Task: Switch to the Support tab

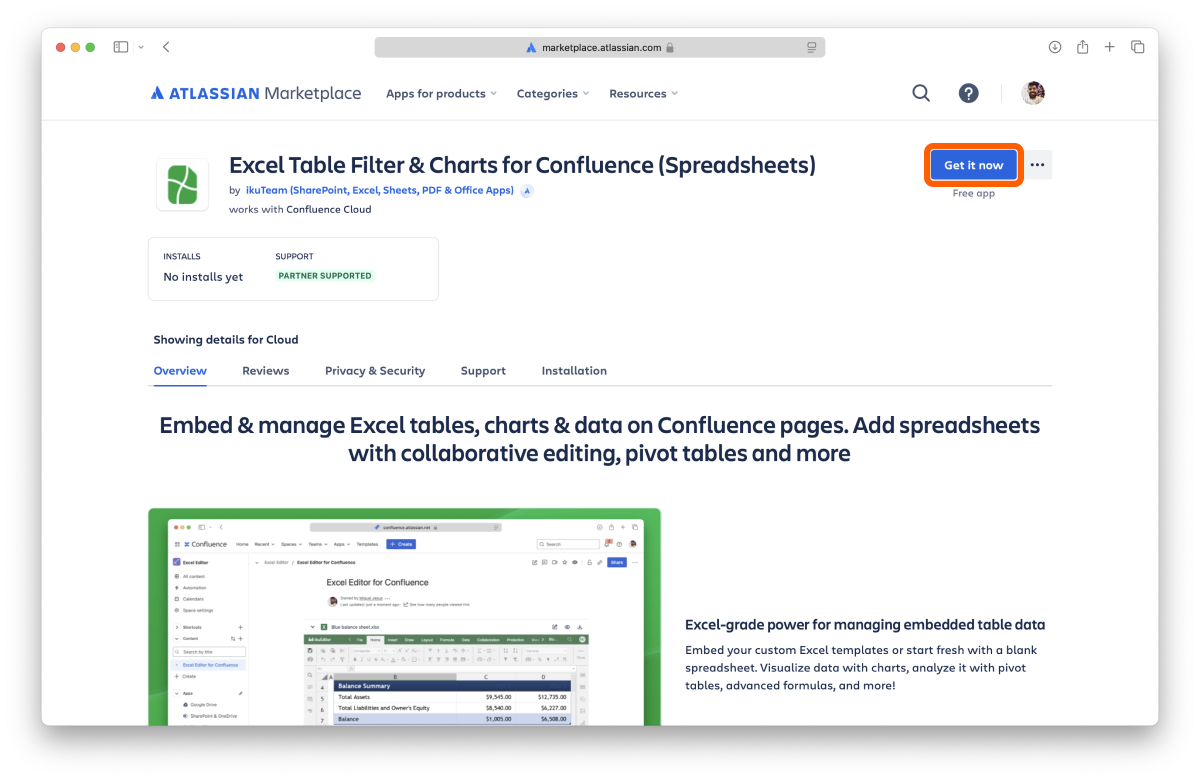Action: click(x=483, y=371)
